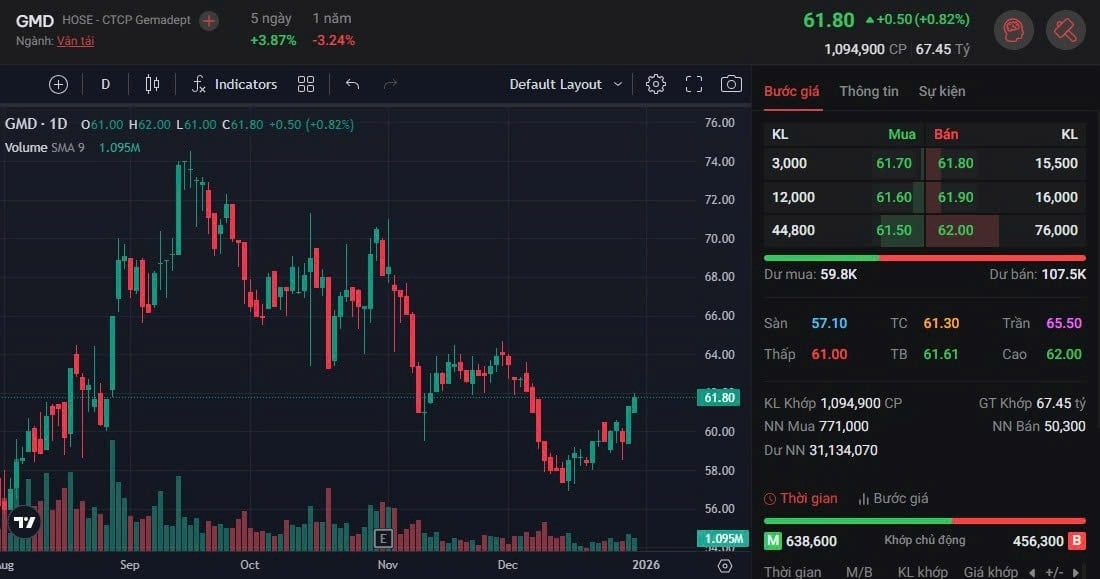Open the indicator templates grid icon

pyautogui.click(x=306, y=84)
